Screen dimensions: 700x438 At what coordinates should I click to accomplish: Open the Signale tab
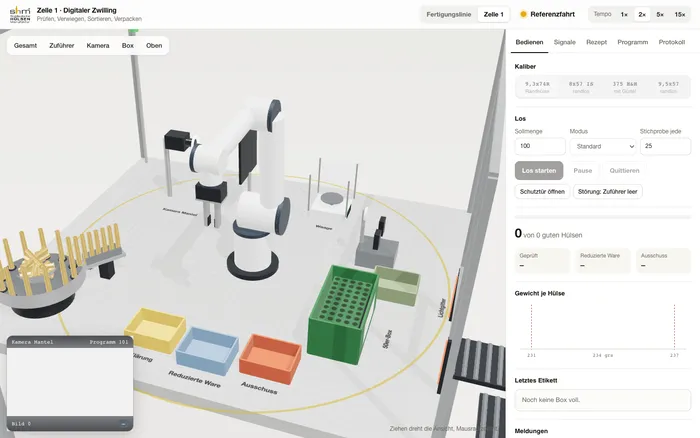tap(565, 42)
